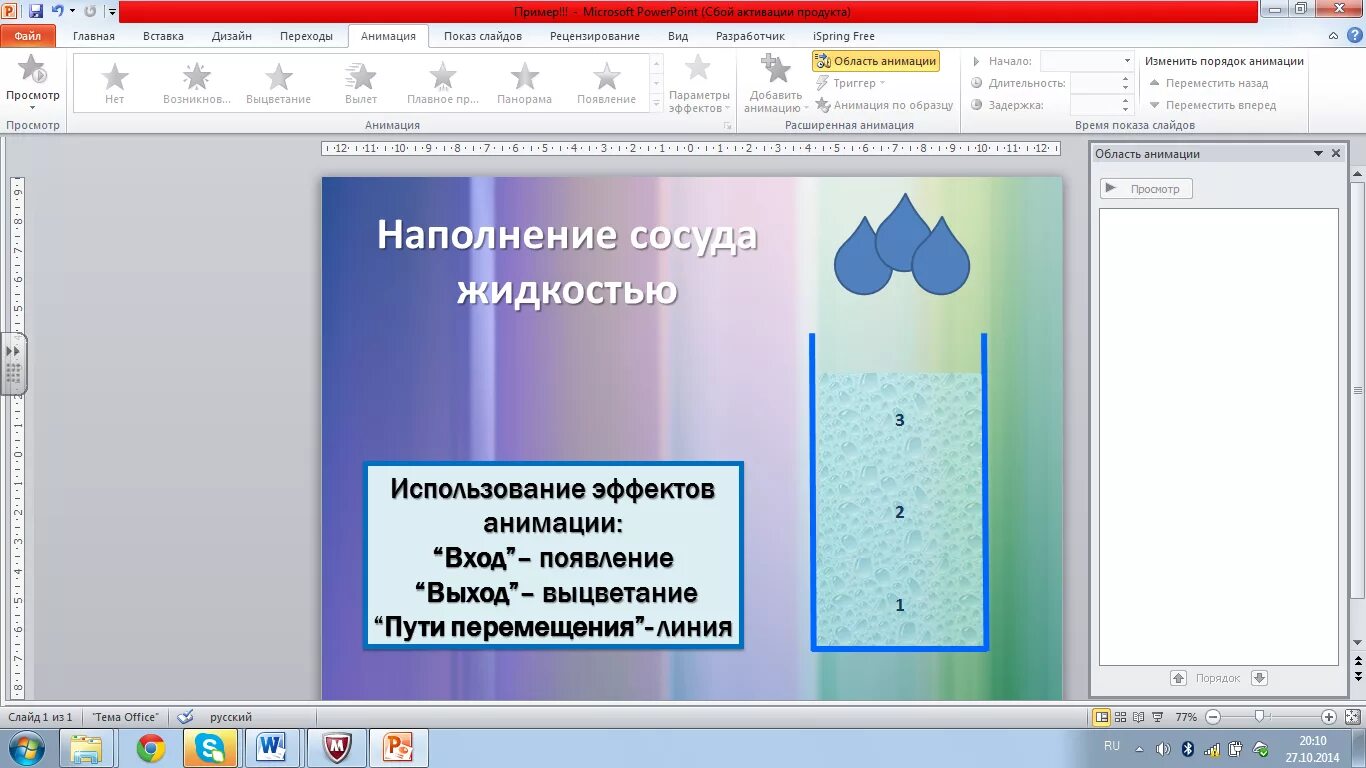Switch to the Переходы ribbon tab
The width and height of the screenshot is (1366, 768).
coord(306,36)
